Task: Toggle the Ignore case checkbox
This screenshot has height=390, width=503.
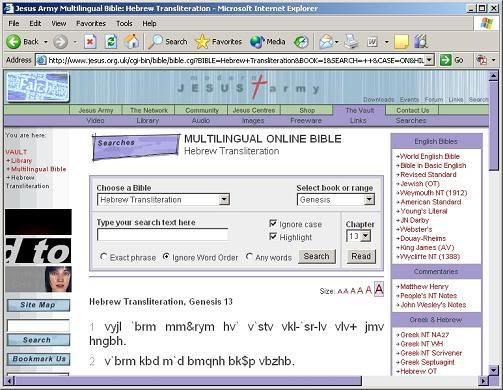Action: point(273,223)
